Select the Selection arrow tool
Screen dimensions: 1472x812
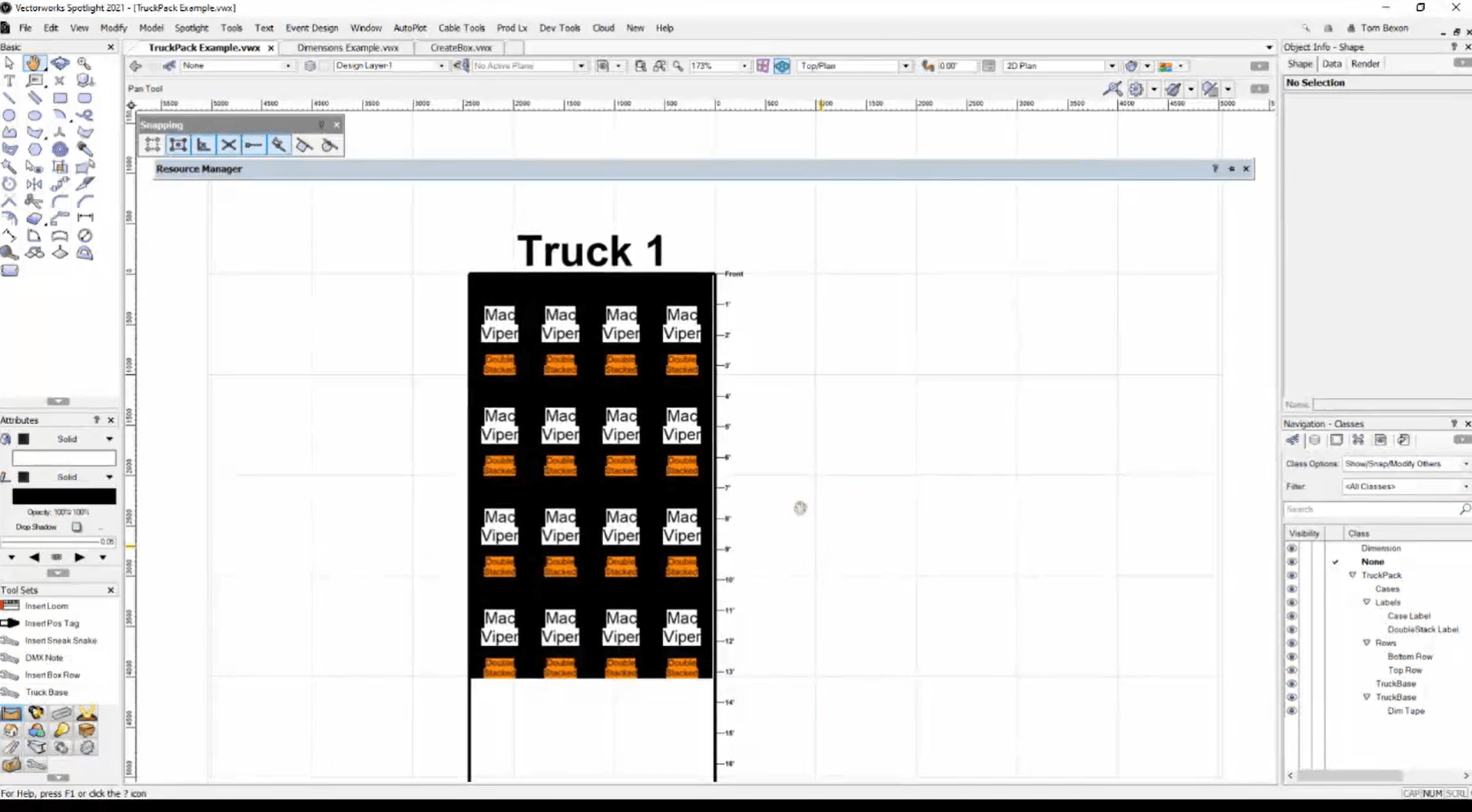click(x=9, y=64)
